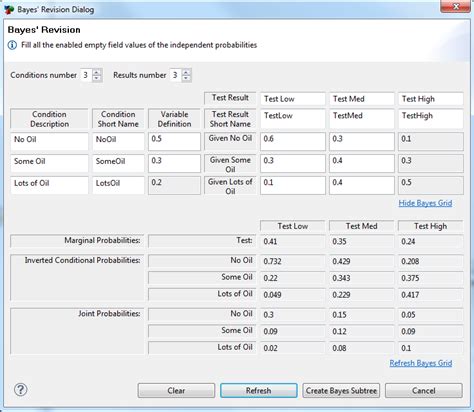Close the Bayes' Revision Dialog window
The height and width of the screenshot is (412, 474).
point(456,6)
